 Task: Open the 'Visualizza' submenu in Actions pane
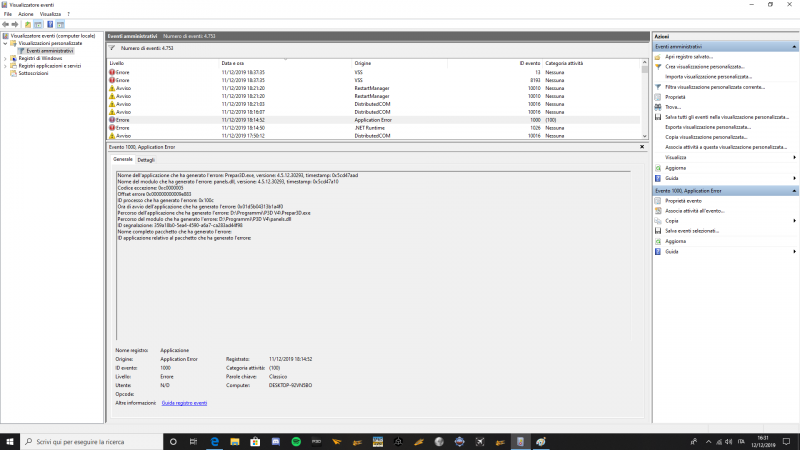[676, 157]
